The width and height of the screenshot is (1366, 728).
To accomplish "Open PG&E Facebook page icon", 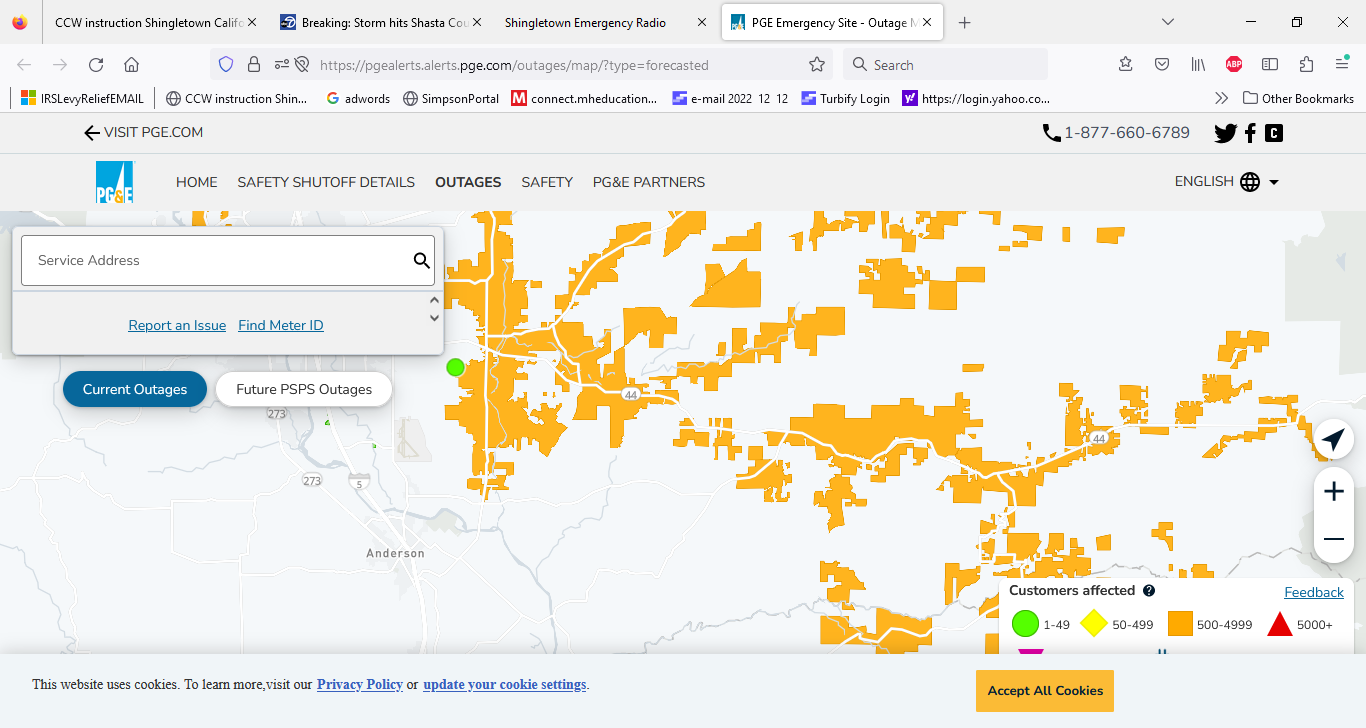I will point(1250,133).
